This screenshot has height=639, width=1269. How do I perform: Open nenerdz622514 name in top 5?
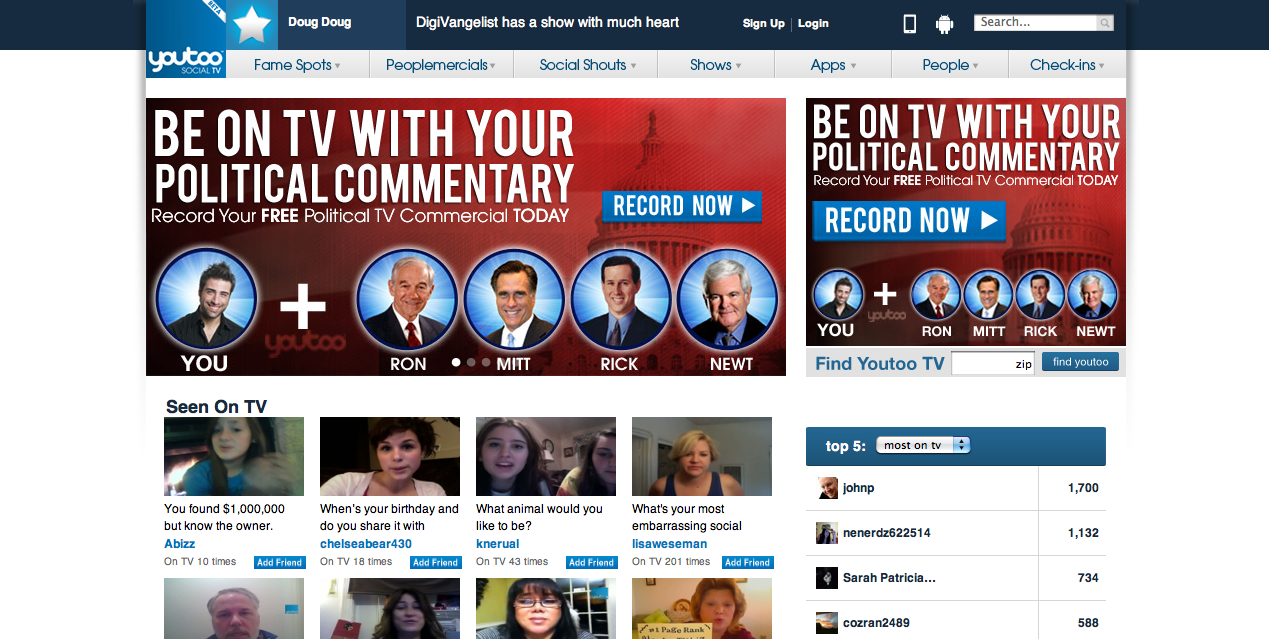pyautogui.click(x=887, y=533)
